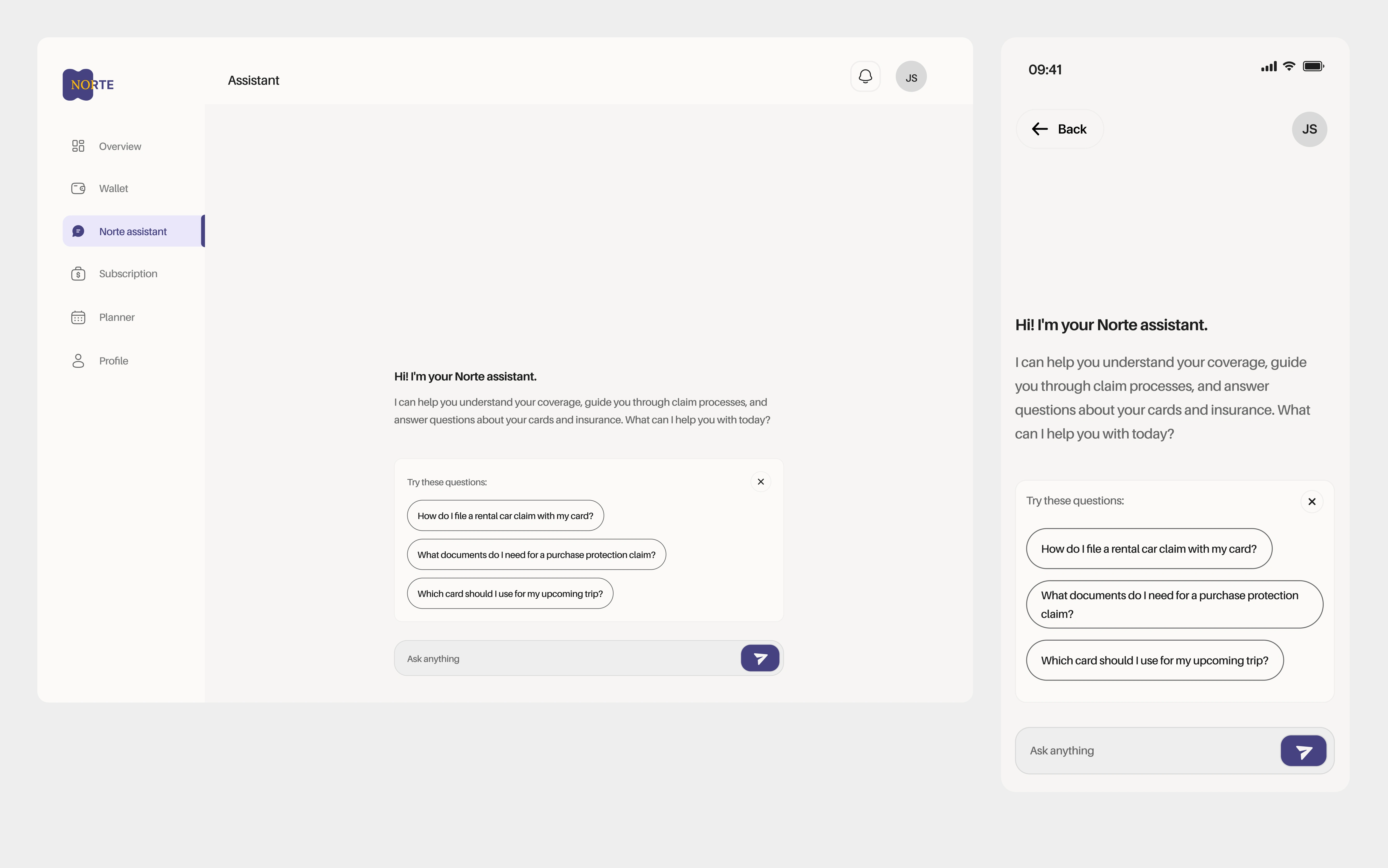Screen dimensions: 1388x868
Task: Open Wallet from the sidebar
Action: [113, 188]
